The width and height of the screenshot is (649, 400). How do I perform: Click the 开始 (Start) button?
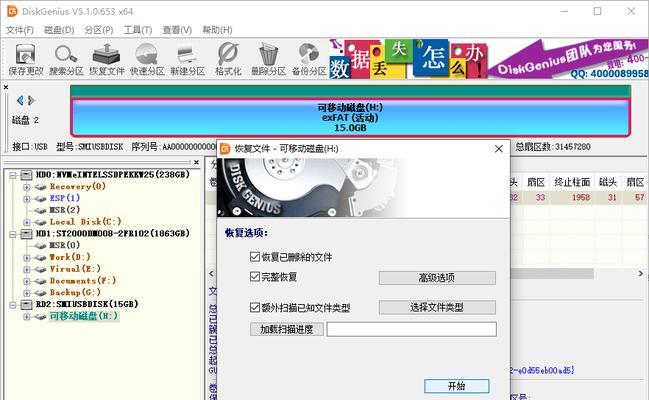pos(455,386)
